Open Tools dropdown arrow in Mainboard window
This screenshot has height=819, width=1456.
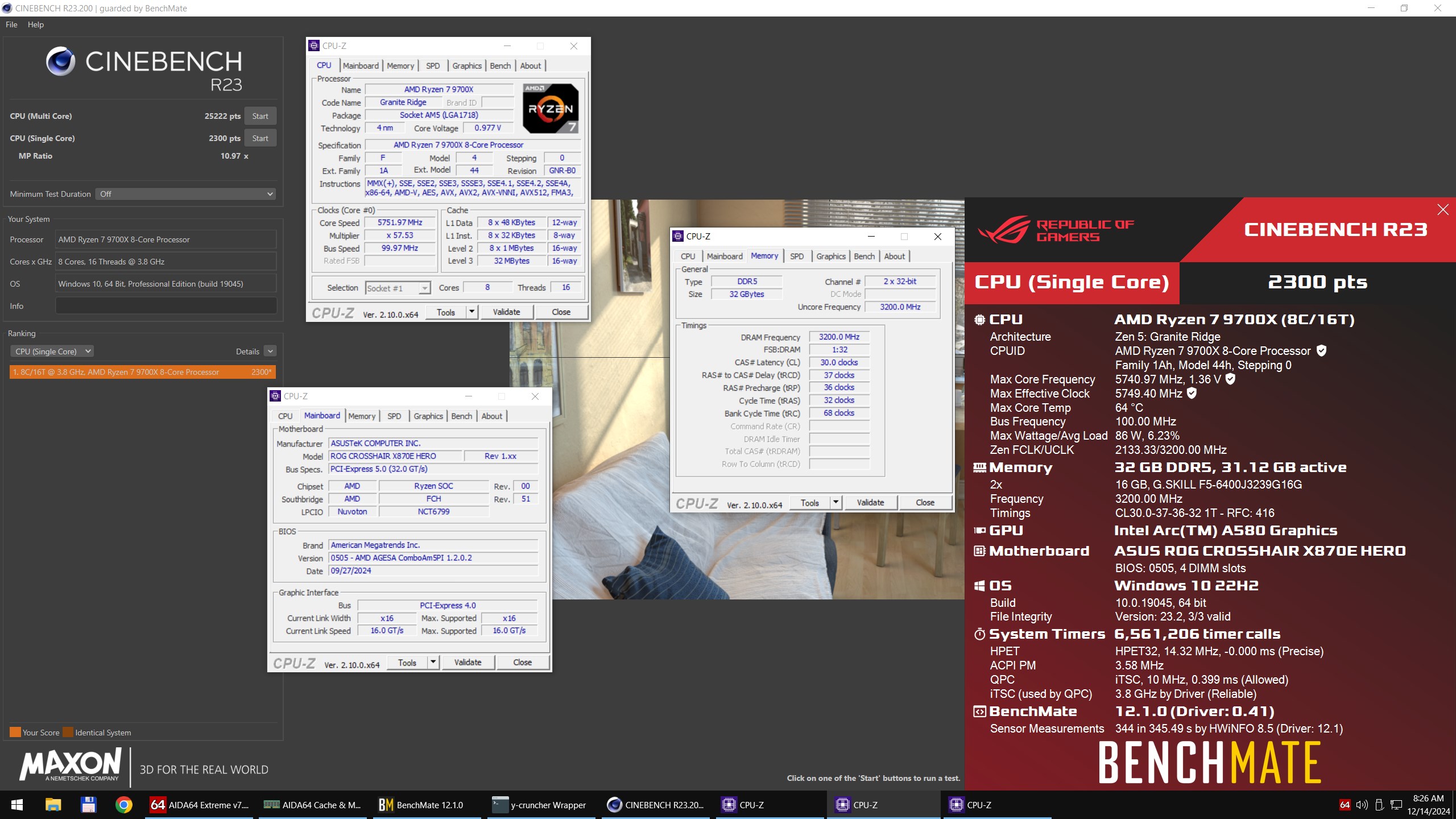[433, 662]
